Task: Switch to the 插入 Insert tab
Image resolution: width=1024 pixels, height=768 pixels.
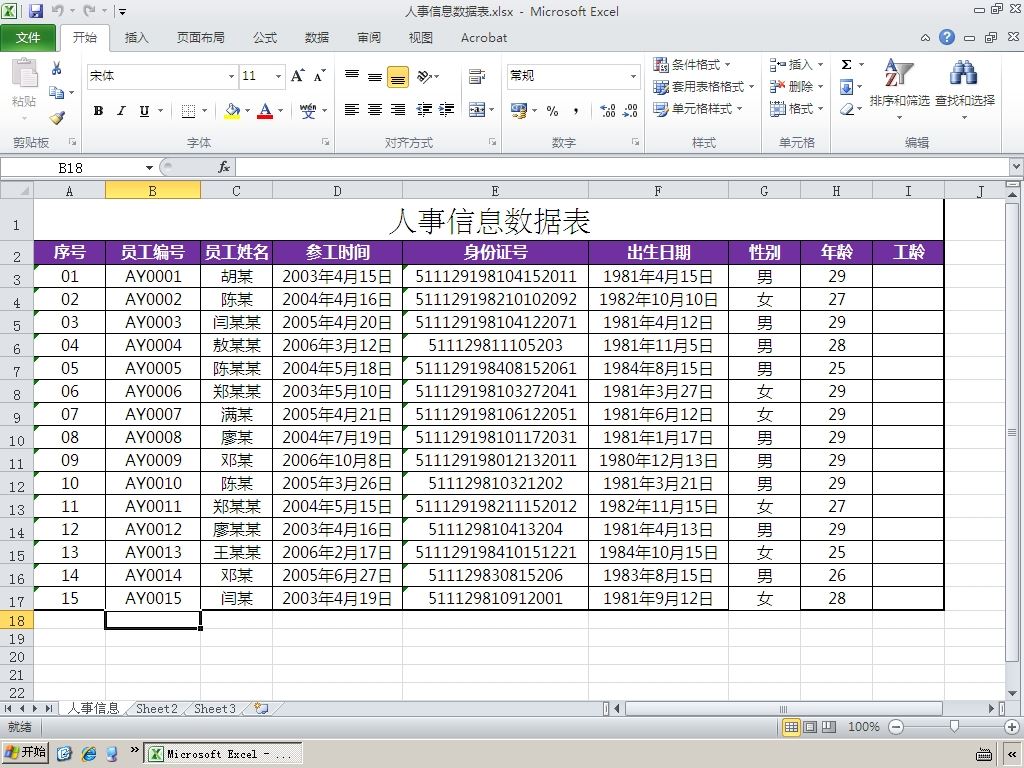Action: pos(136,38)
